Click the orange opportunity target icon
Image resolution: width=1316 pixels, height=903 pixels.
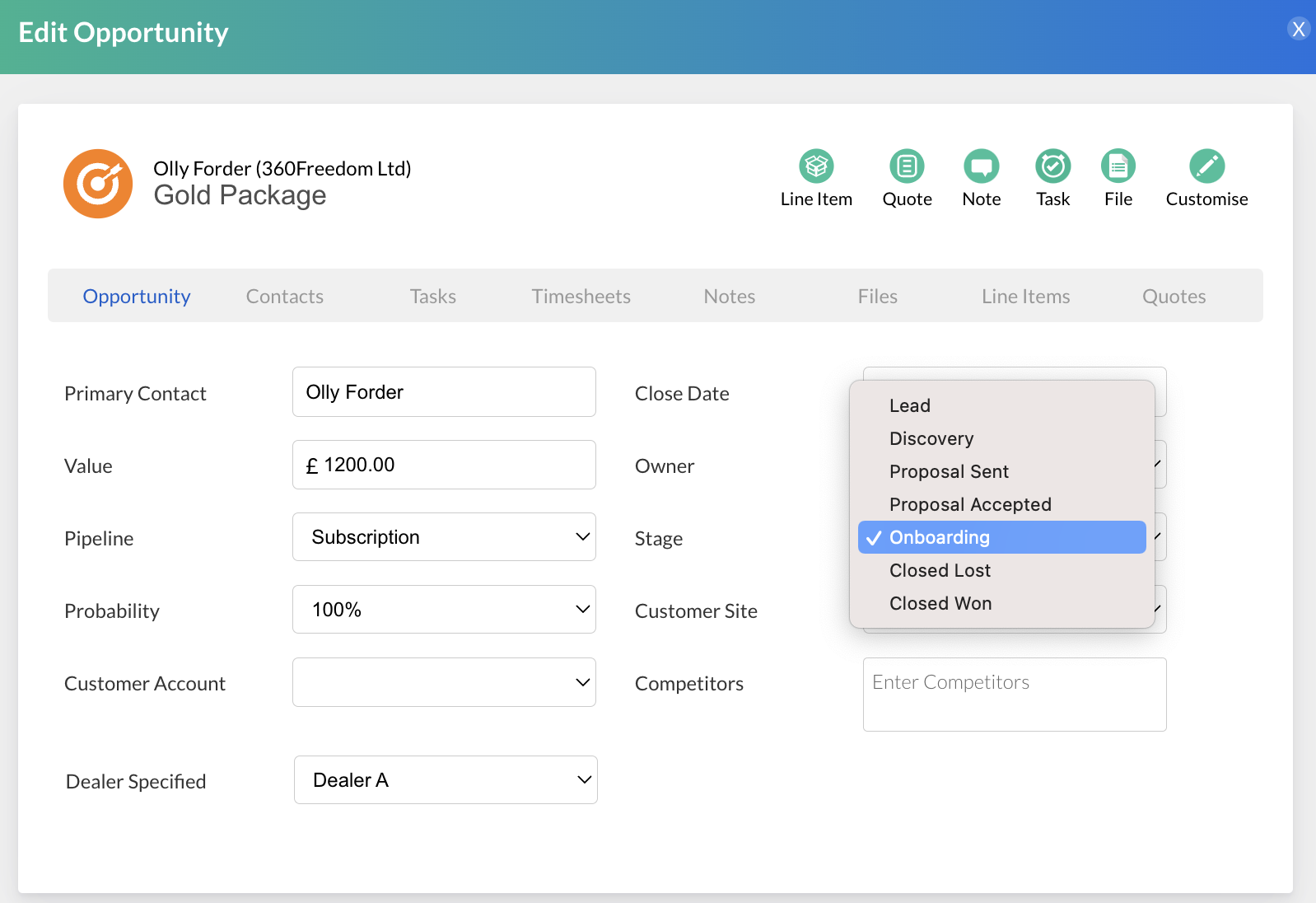[98, 184]
